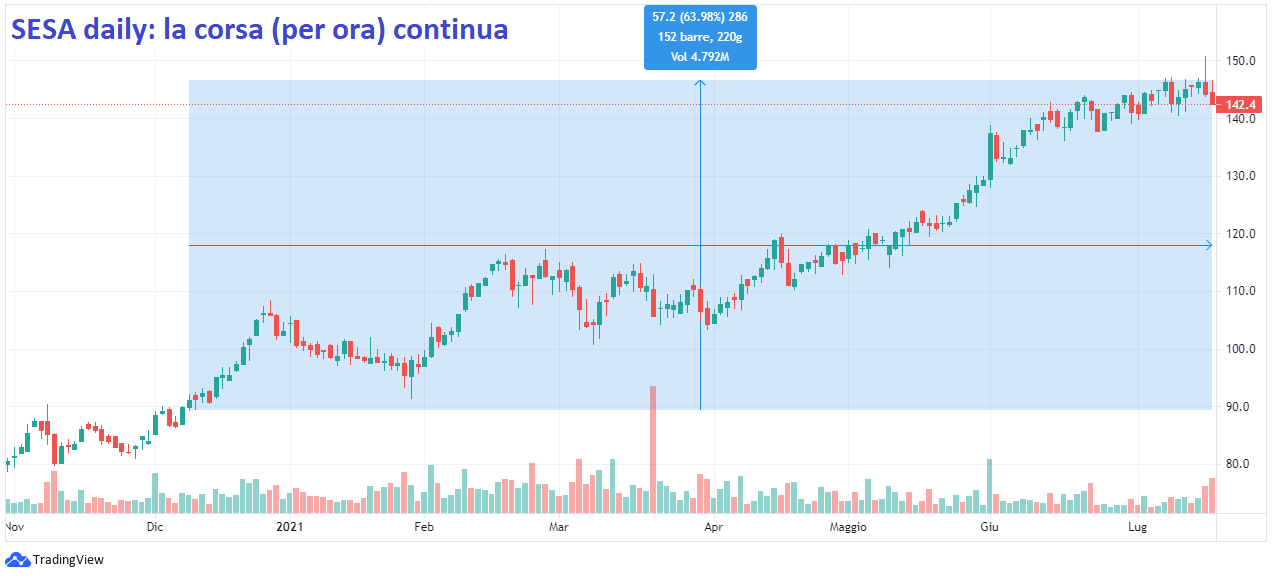
Task: Open the TradingView text link
Action: click(68, 560)
